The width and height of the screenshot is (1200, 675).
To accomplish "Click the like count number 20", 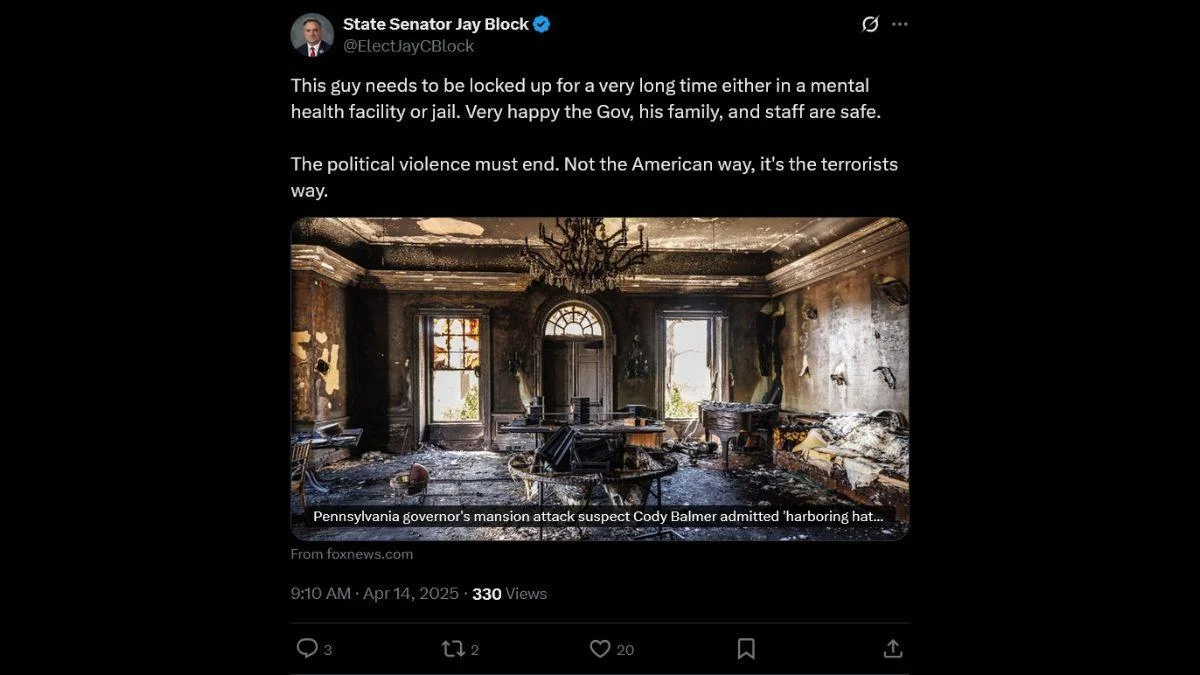I will click(625, 650).
